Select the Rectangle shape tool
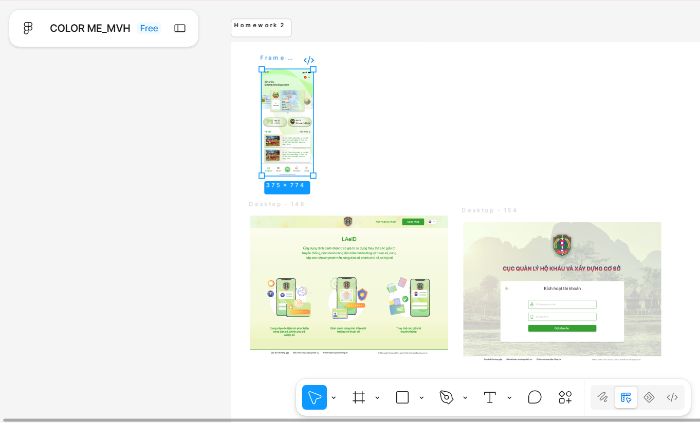Viewport: 700px width, 423px height. [x=402, y=397]
